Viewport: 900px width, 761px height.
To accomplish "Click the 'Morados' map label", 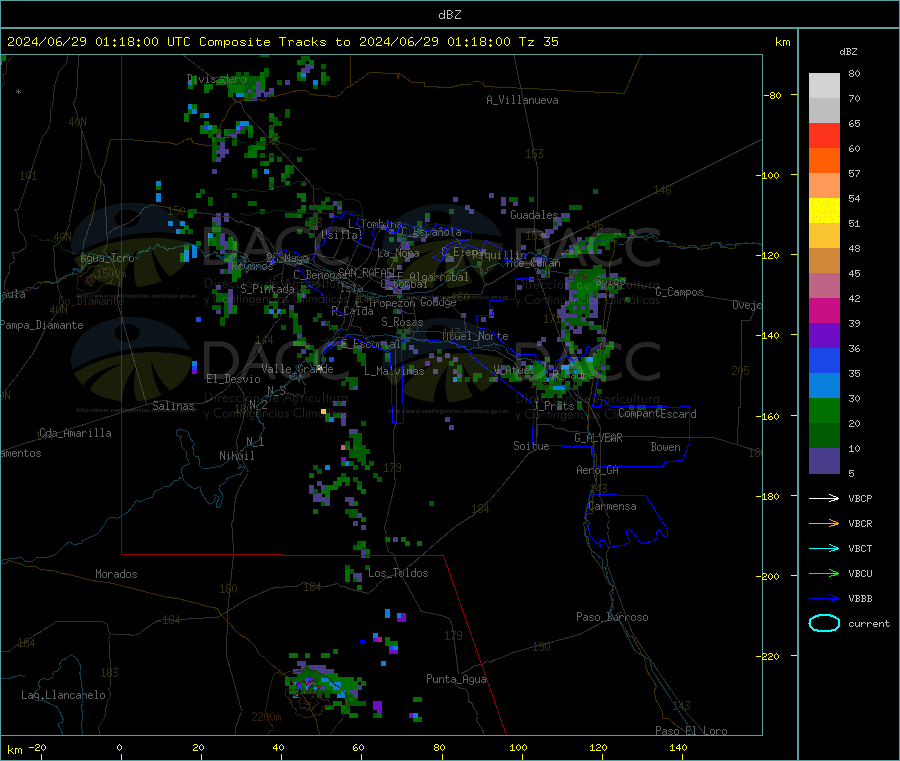I will point(116,574).
